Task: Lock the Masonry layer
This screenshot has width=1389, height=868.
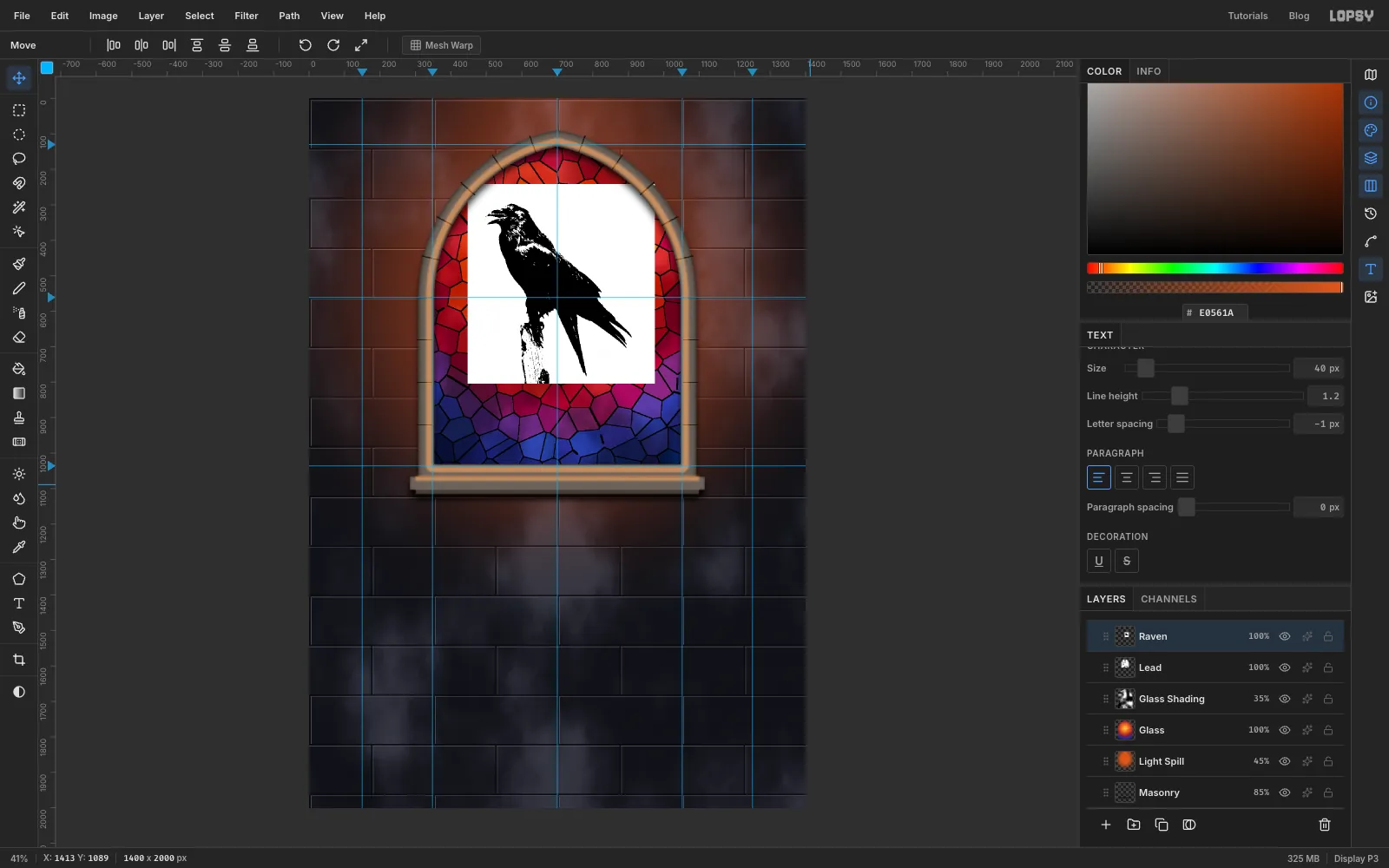Action: (x=1328, y=792)
